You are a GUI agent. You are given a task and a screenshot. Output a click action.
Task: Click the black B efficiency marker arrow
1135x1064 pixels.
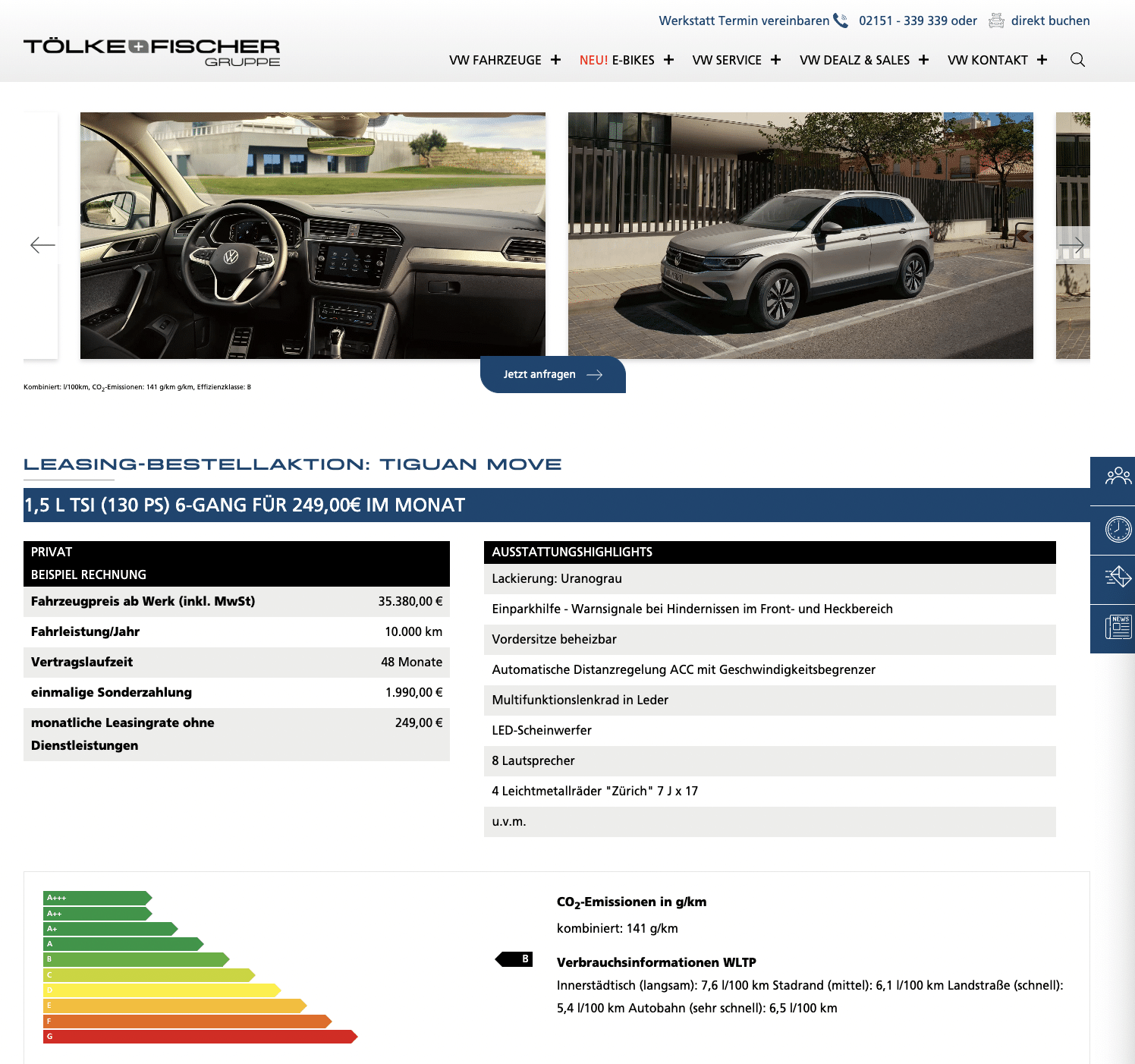click(x=514, y=959)
